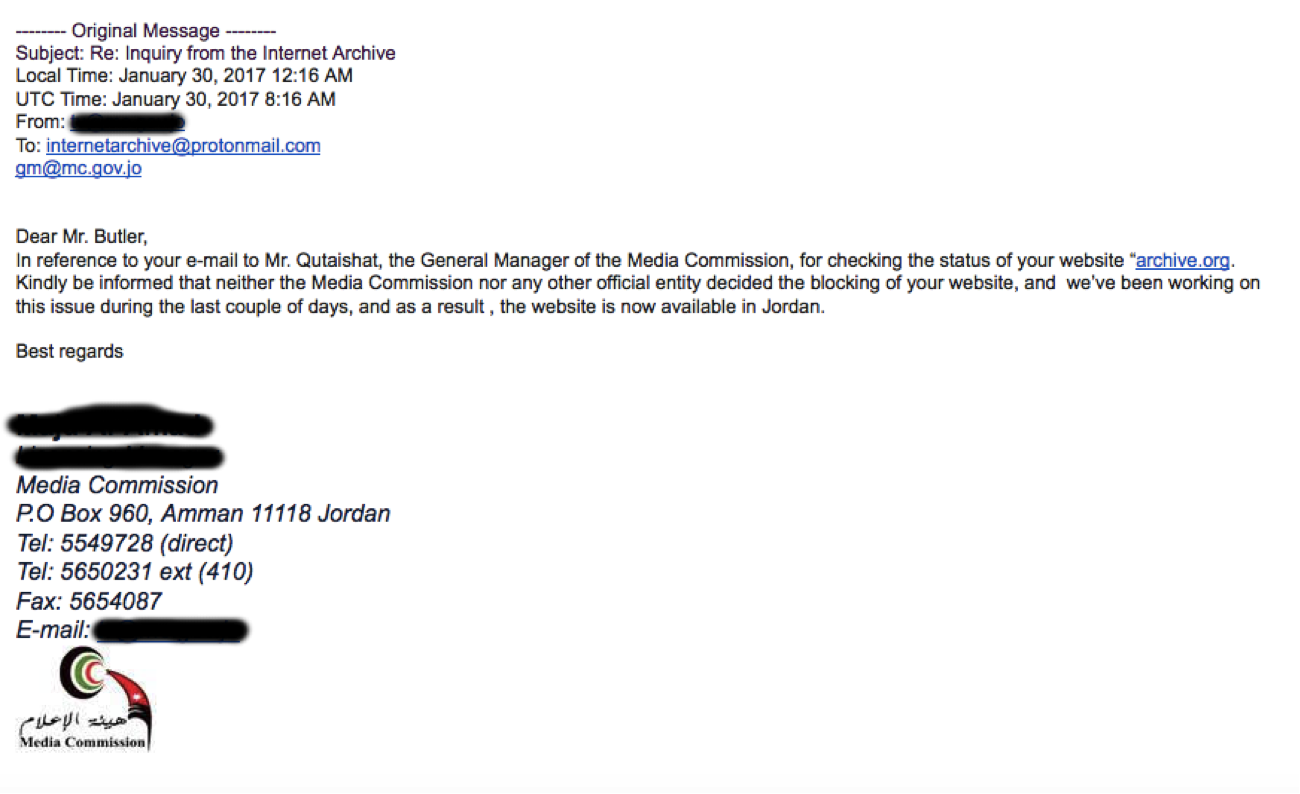This screenshot has width=1300, height=794.
Task: Click the second redacted signature line
Action: pos(118,458)
